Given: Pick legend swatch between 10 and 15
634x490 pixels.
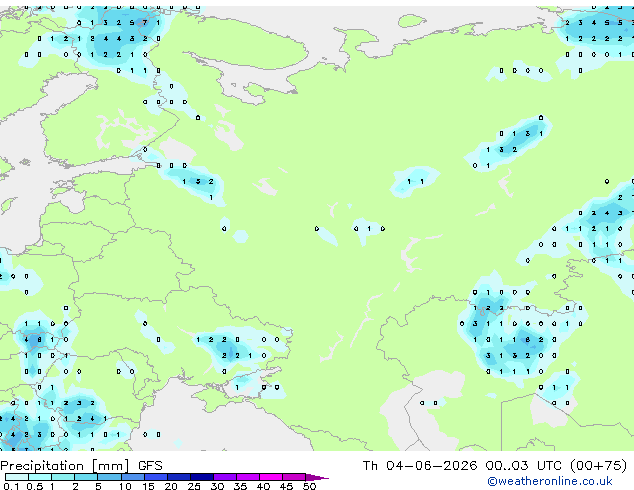Looking at the screenshot, I should 133,477.
